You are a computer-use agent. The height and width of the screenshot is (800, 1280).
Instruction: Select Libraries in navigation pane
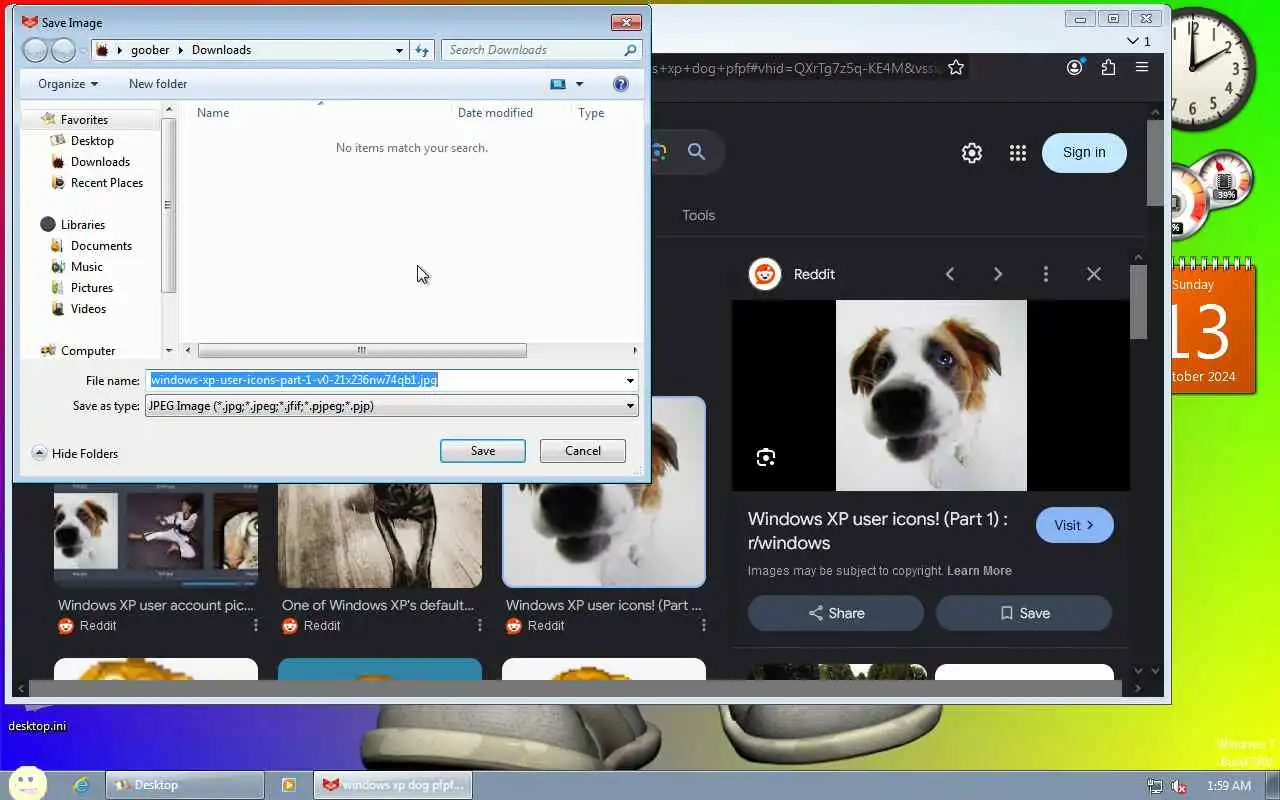point(82,225)
